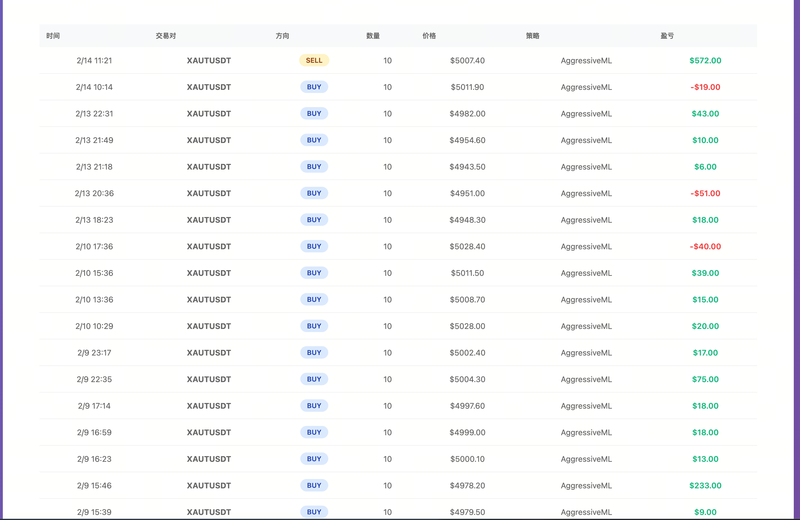Select the $233.00 profit value
This screenshot has width=800, height=520.
coord(705,486)
